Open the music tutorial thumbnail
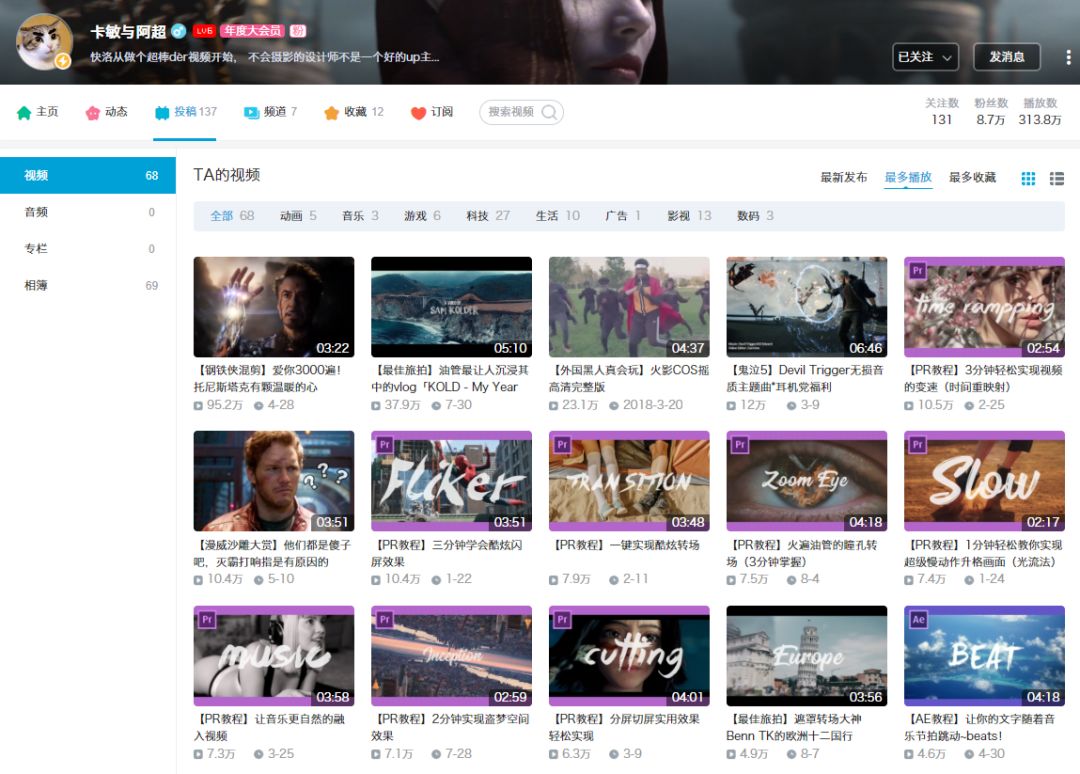This screenshot has height=774, width=1080. coord(274,656)
